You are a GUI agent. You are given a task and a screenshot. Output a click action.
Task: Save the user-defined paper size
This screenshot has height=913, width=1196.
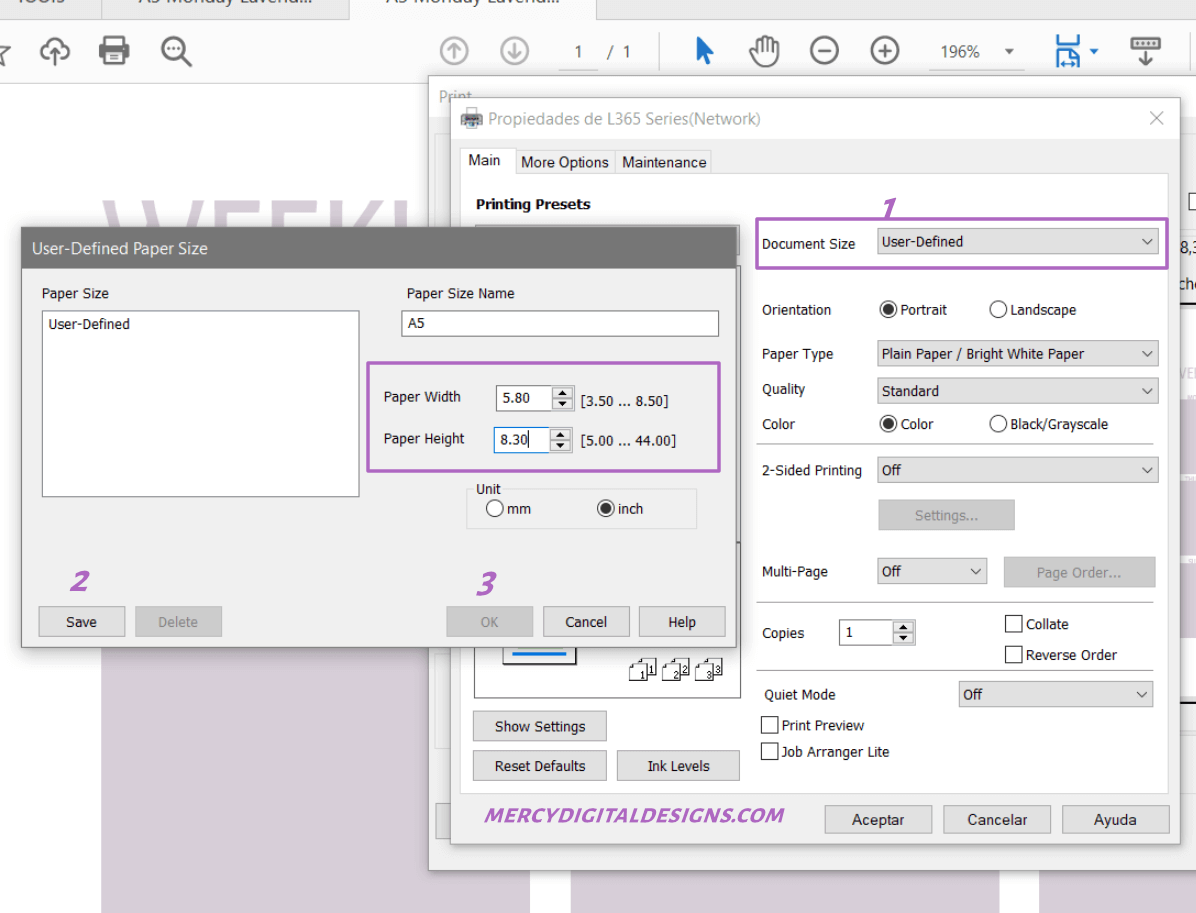click(x=81, y=621)
